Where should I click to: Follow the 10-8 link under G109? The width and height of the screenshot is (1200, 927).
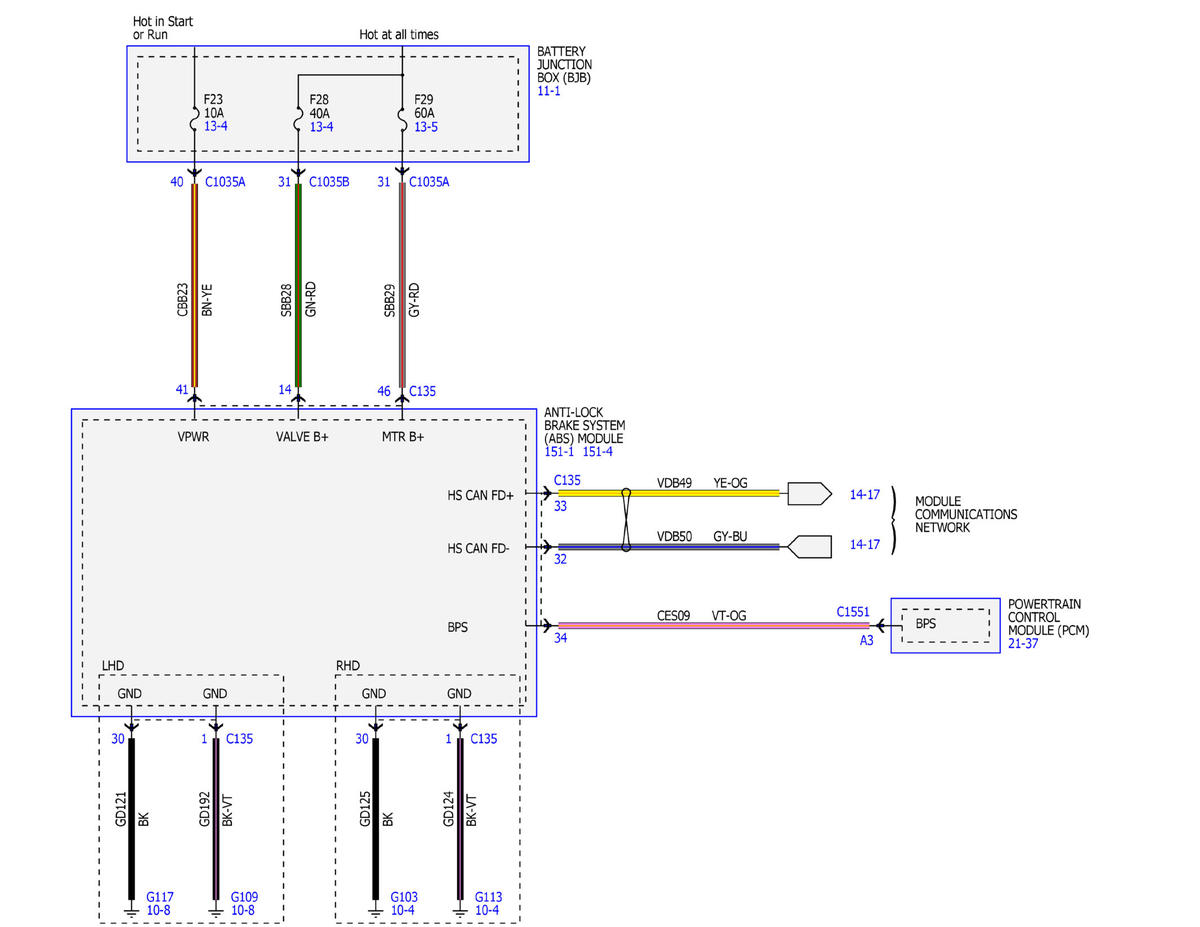[x=243, y=911]
